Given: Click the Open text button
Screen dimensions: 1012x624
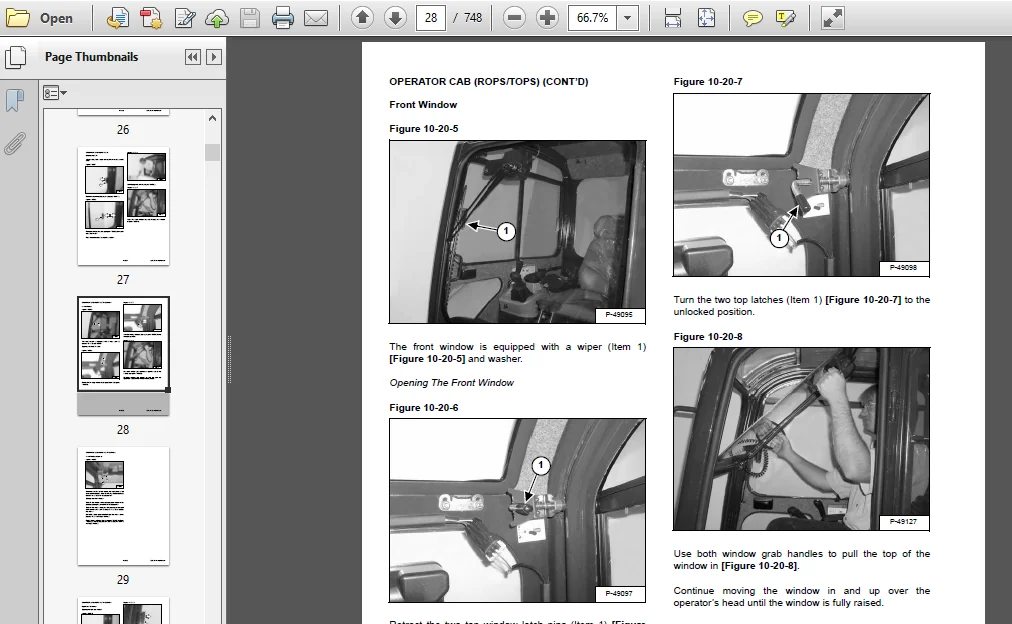Looking at the screenshot, I should (56, 18).
